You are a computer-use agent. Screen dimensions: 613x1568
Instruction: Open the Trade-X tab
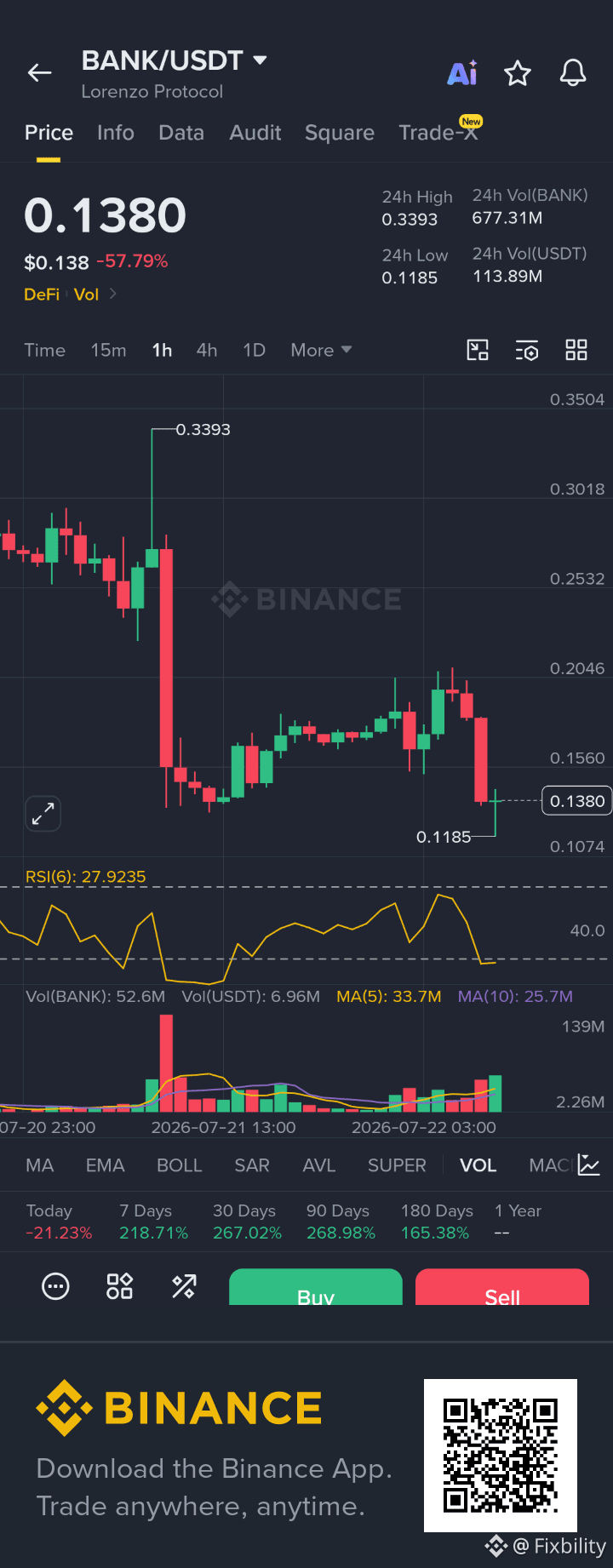tap(438, 133)
